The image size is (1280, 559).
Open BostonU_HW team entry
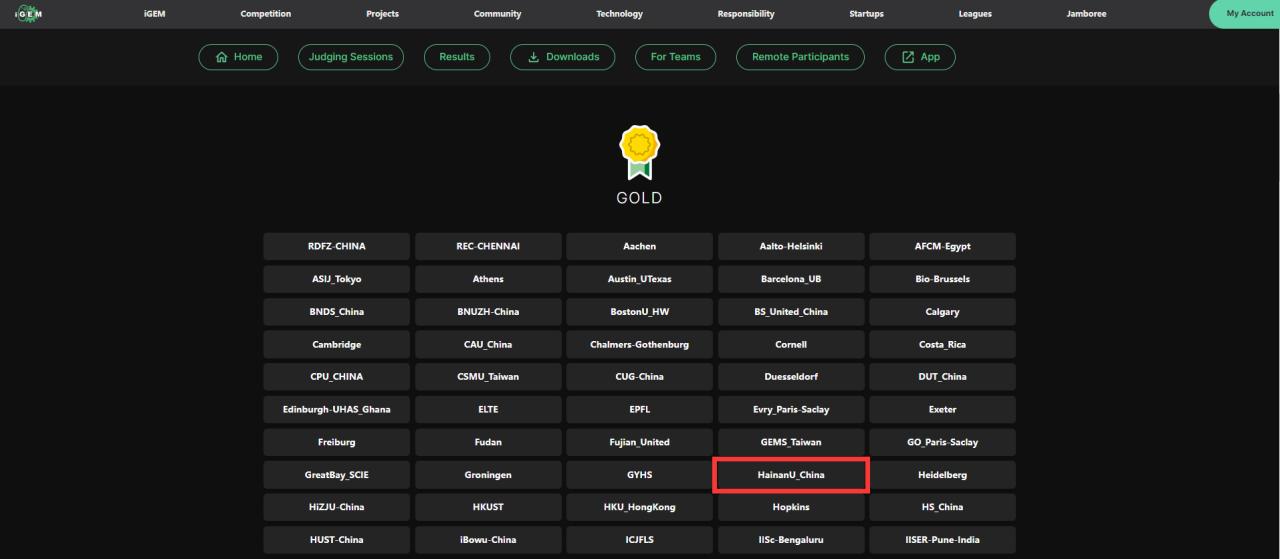(x=640, y=312)
